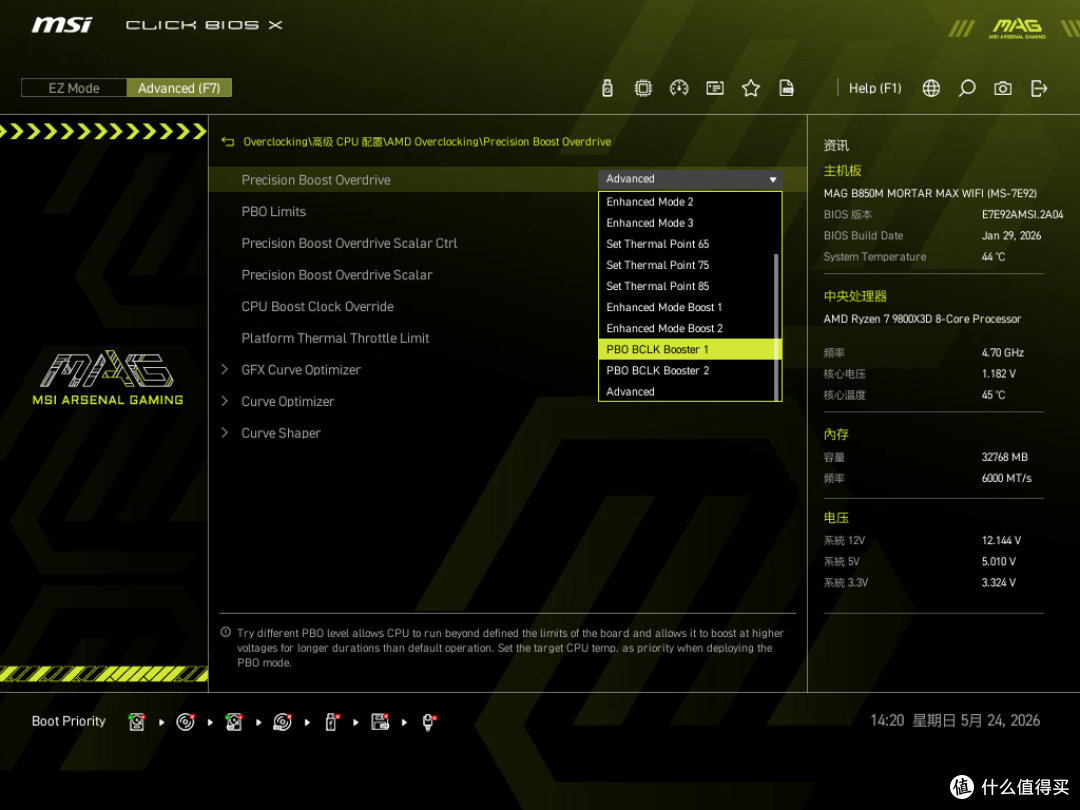This screenshot has height=810, width=1080.
Task: Choose Set Thermal Point 65
Action: pos(689,244)
